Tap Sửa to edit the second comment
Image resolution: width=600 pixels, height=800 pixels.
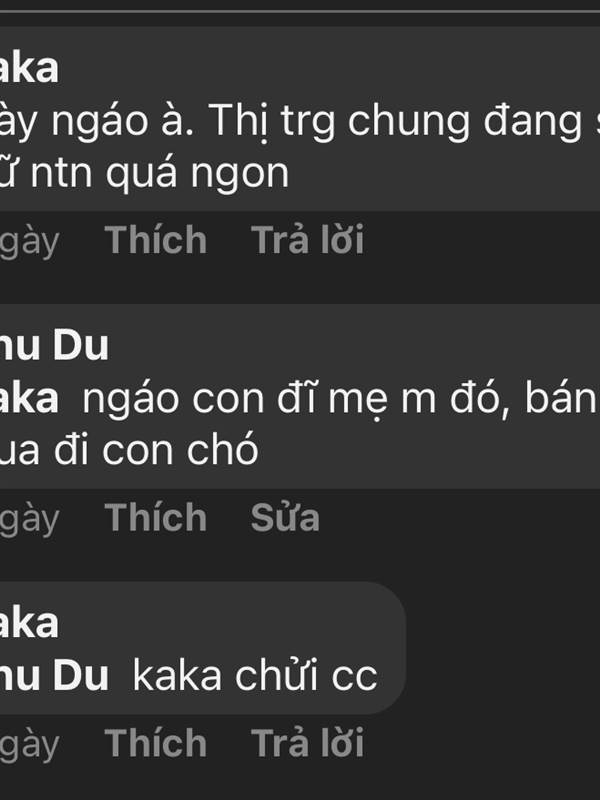[285, 517]
